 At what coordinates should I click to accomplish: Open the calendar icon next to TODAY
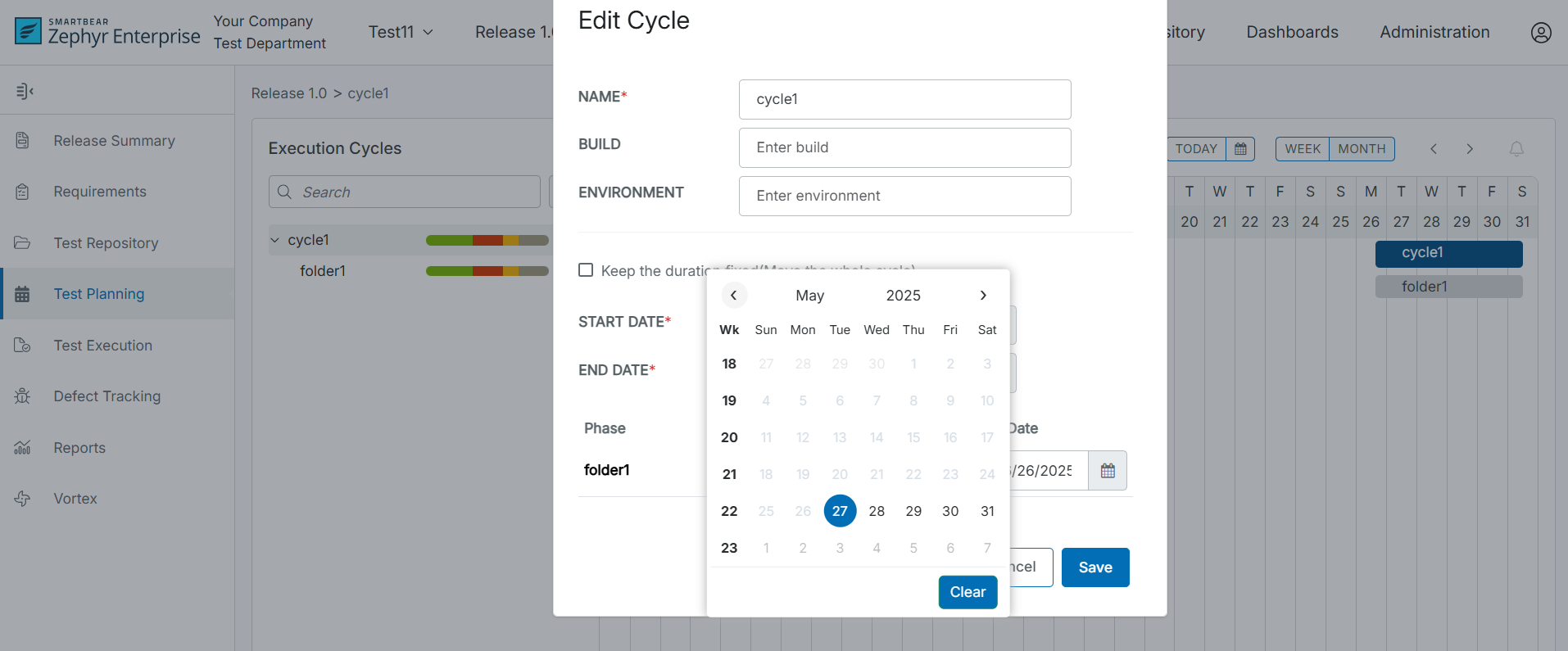(x=1240, y=149)
